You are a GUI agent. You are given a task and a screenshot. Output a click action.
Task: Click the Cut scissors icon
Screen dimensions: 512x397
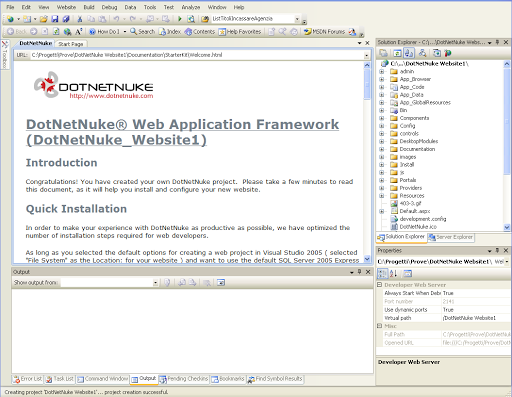[x=80, y=19]
